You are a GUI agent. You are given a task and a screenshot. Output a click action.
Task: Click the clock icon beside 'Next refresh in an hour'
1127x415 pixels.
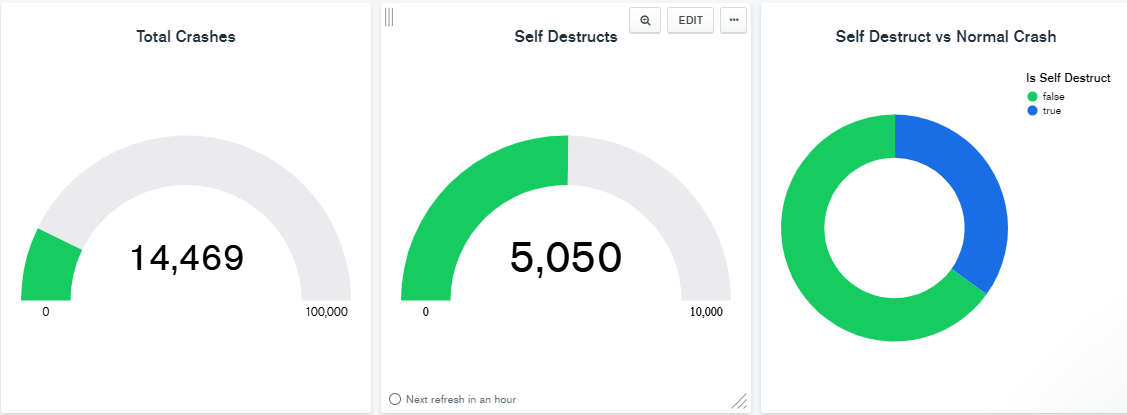(395, 399)
